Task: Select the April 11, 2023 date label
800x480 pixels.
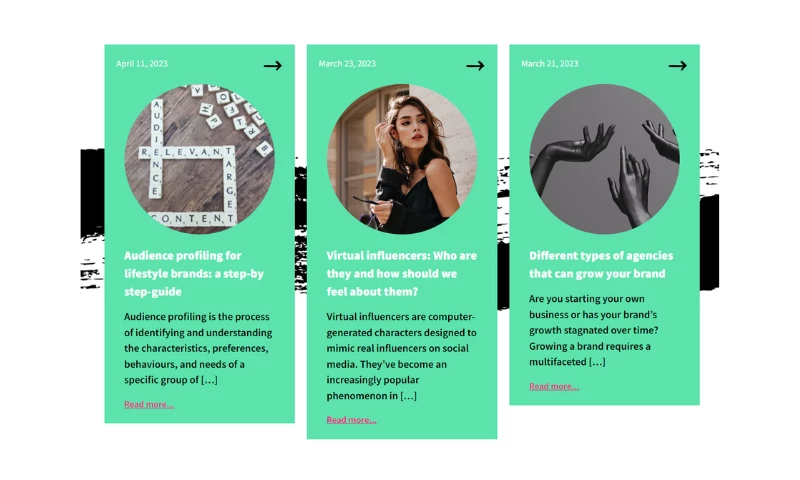Action: click(x=142, y=64)
